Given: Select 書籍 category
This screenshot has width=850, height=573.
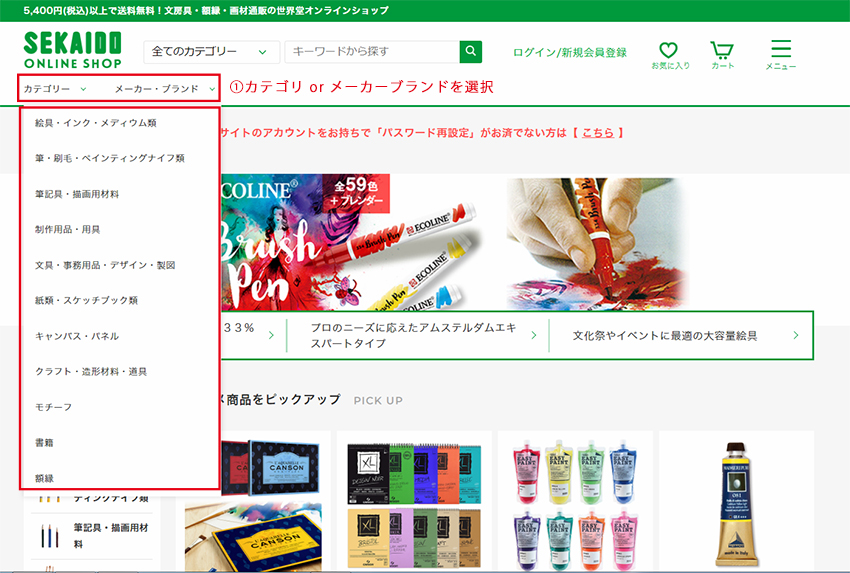Looking at the screenshot, I should [x=44, y=442].
